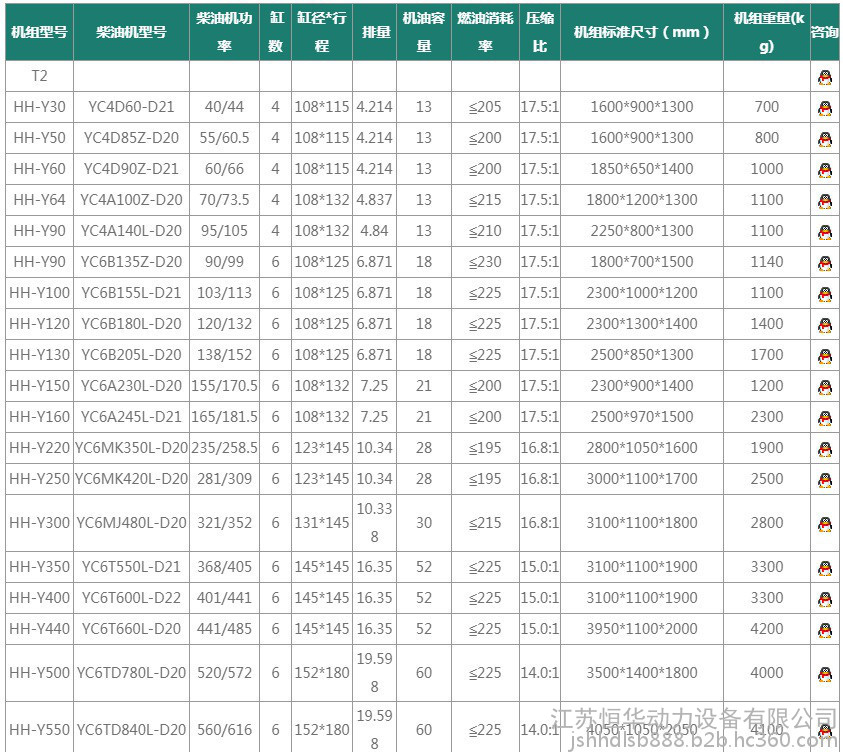Select weight value 2800
The height and width of the screenshot is (752, 843).
767,523
